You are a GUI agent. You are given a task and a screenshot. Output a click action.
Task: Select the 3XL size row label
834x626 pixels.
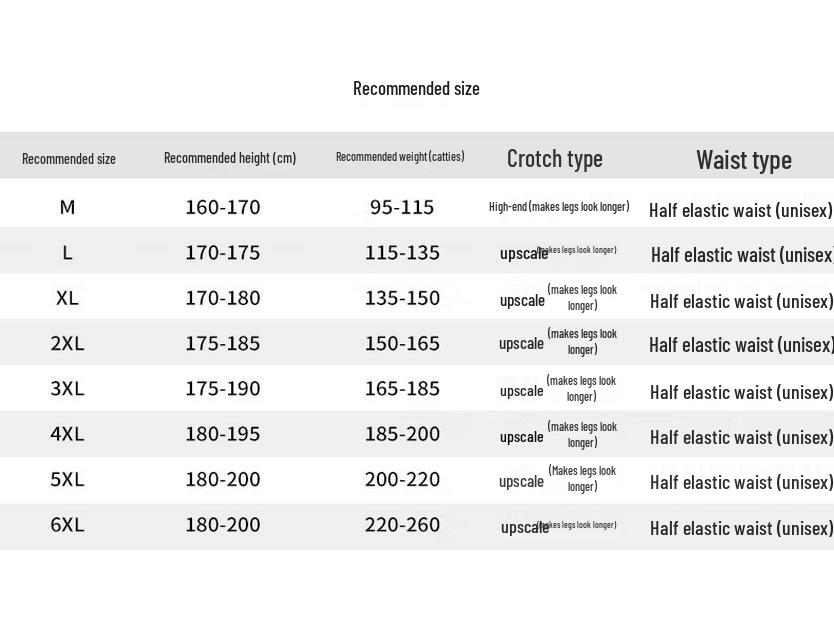[x=67, y=388]
